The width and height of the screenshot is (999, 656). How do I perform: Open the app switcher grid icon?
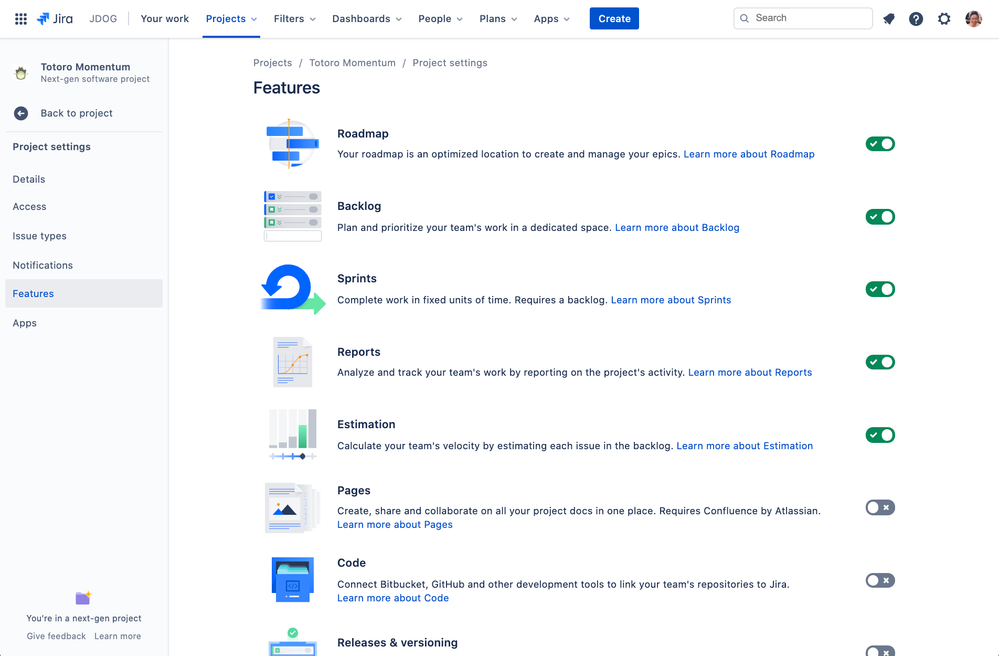[x=20, y=18]
